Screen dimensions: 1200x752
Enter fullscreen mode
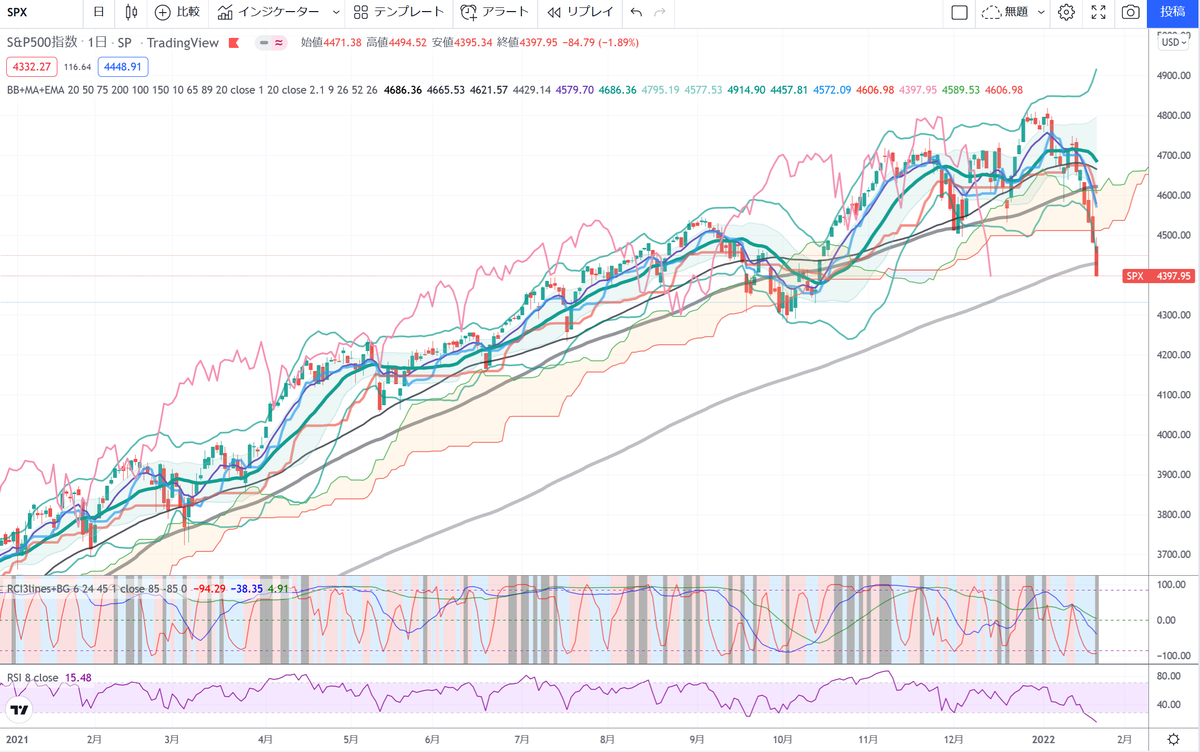pyautogui.click(x=1098, y=12)
